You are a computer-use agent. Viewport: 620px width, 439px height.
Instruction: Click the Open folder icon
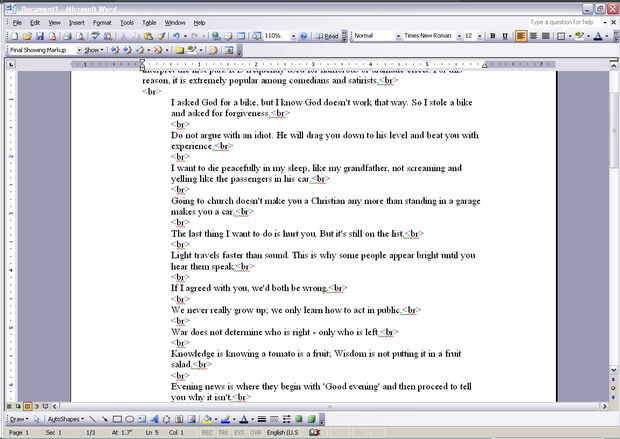[x=27, y=36]
